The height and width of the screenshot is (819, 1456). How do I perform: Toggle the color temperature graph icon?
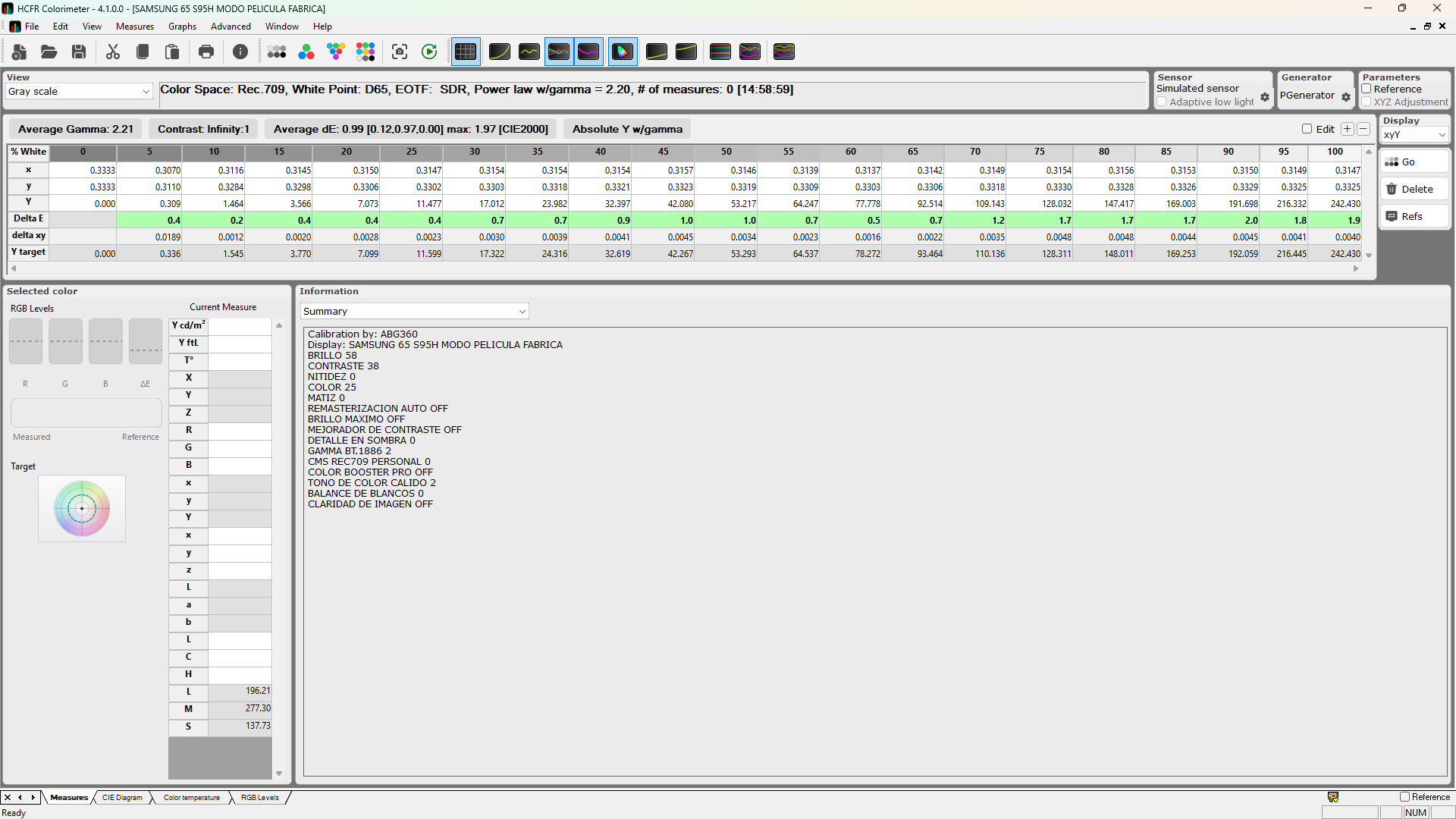pyautogui.click(x=588, y=52)
